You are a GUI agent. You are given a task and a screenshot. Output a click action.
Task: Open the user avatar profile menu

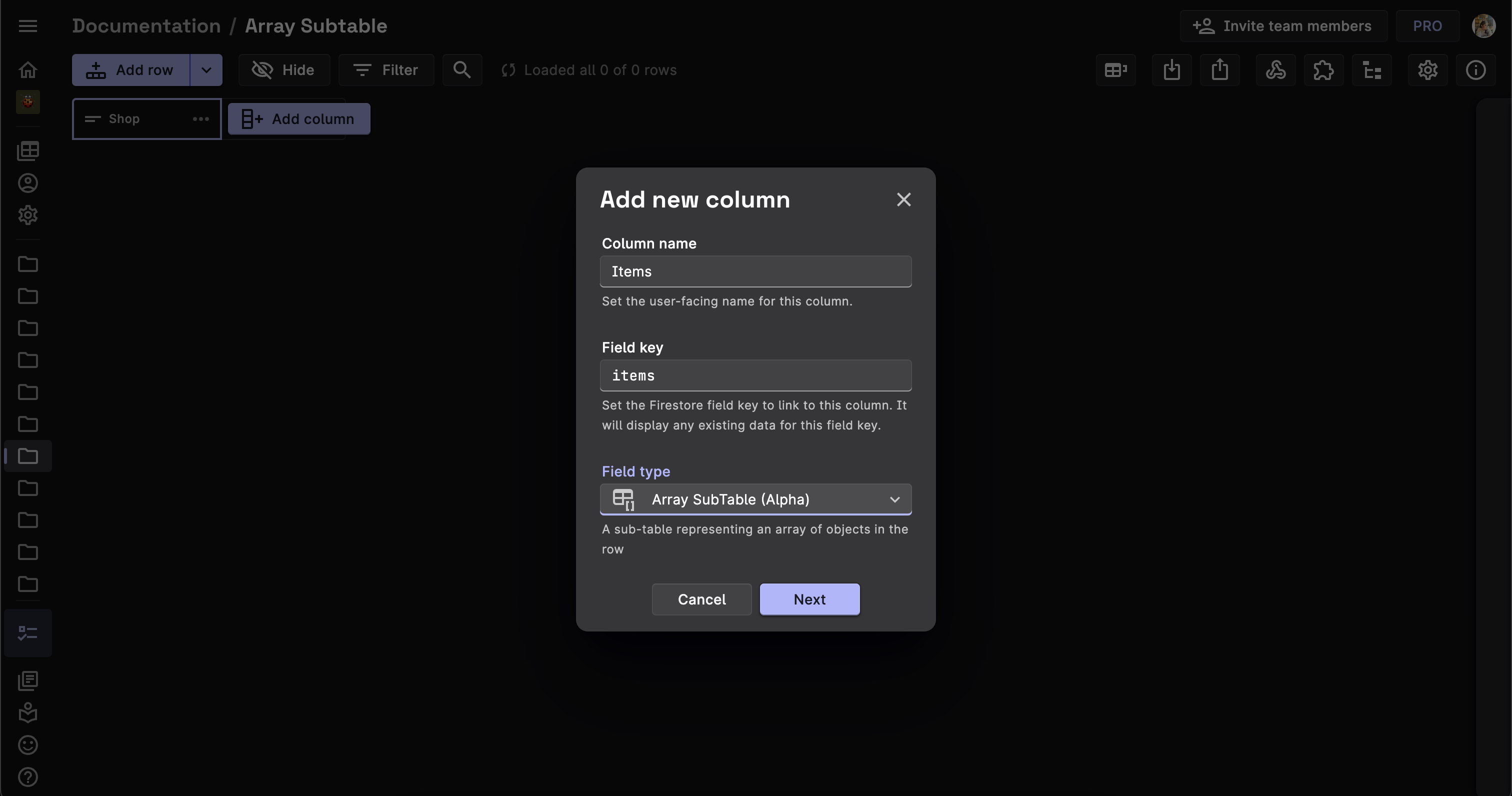pos(1483,26)
